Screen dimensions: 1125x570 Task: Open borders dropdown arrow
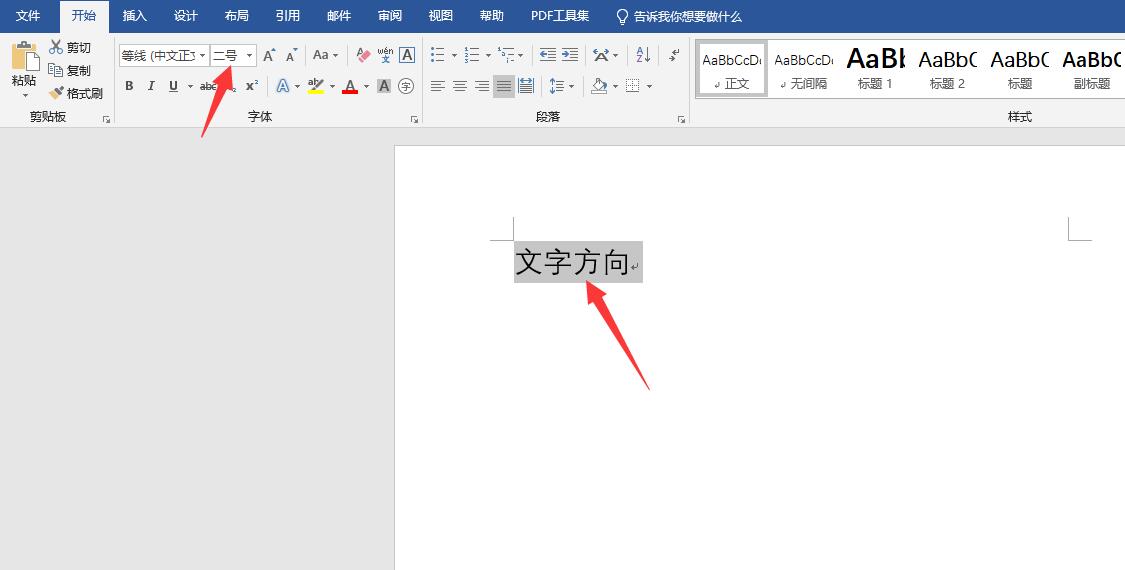tap(649, 86)
